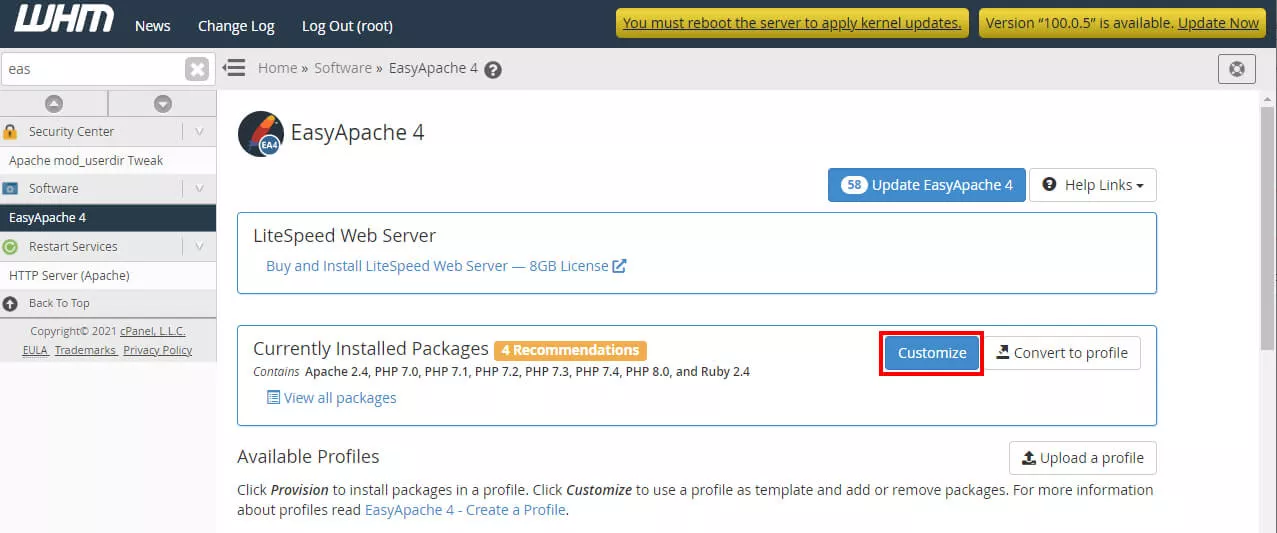Click the WHM logo
1277x533 pixels.
pyautogui.click(x=65, y=19)
